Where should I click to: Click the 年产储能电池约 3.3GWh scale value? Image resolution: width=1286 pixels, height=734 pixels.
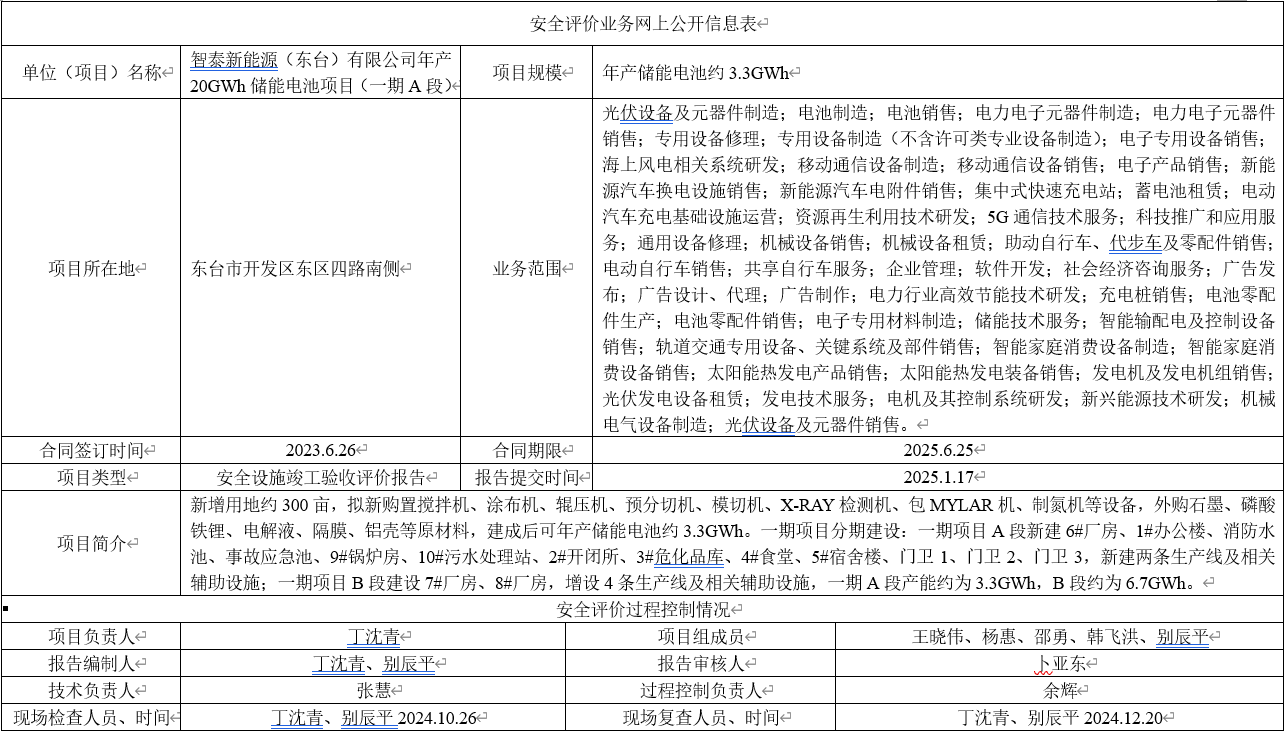[697, 72]
